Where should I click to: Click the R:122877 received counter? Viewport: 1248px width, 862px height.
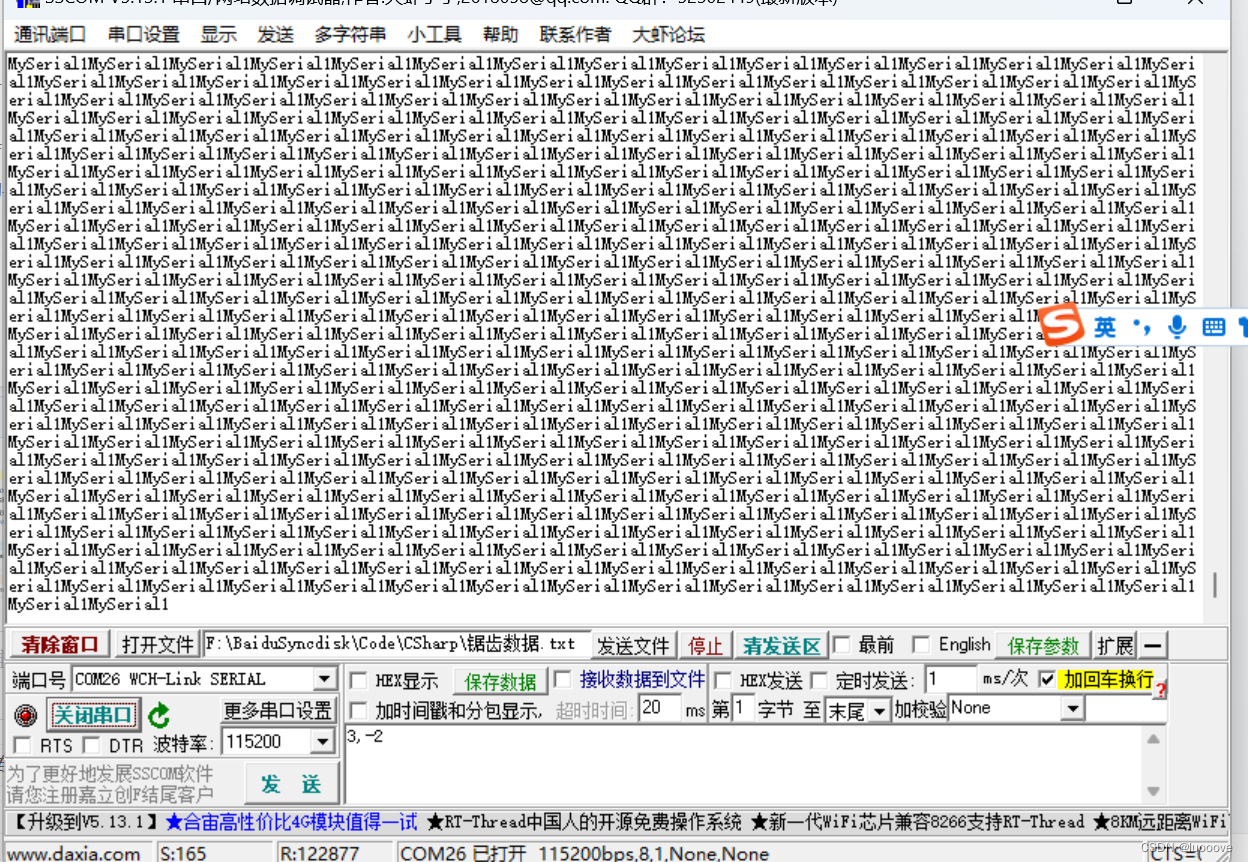pyautogui.click(x=319, y=853)
